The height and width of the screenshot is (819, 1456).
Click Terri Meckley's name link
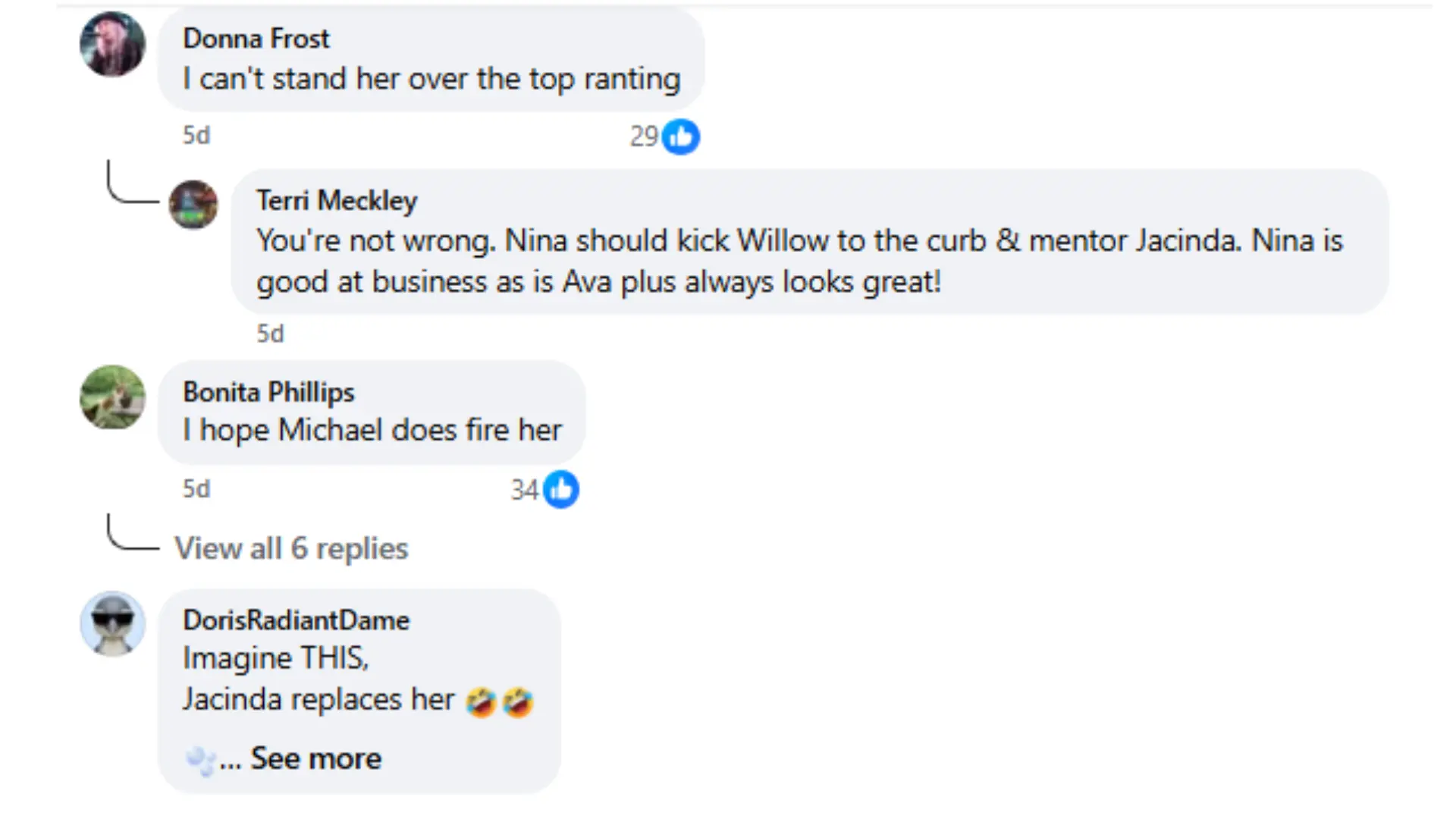[x=337, y=201]
